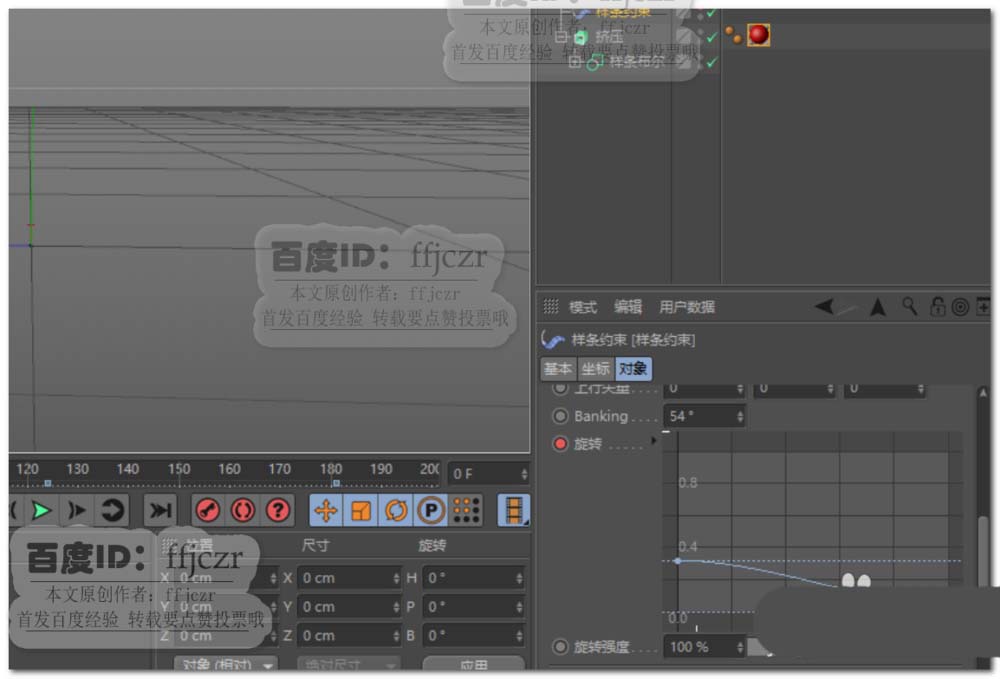The image size is (1000, 679).
Task: Expand the 旋转 curve disclosure arrow
Action: pos(653,440)
